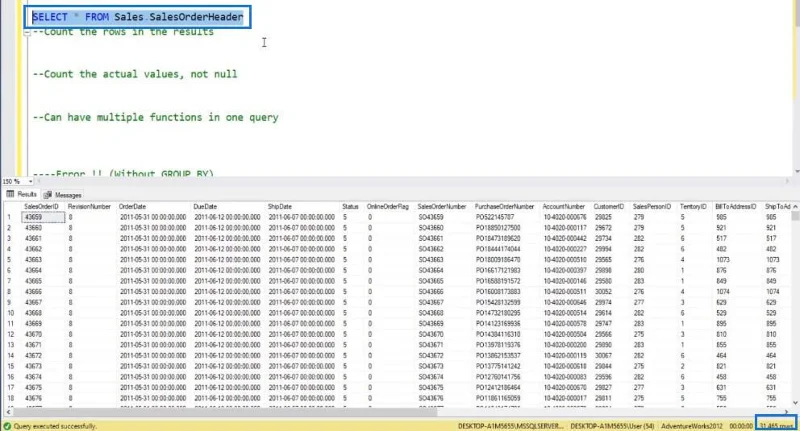Image resolution: width=800 pixels, height=431 pixels.
Task: Click the results grid horizontal scrollbar thumb
Action: coord(225,412)
